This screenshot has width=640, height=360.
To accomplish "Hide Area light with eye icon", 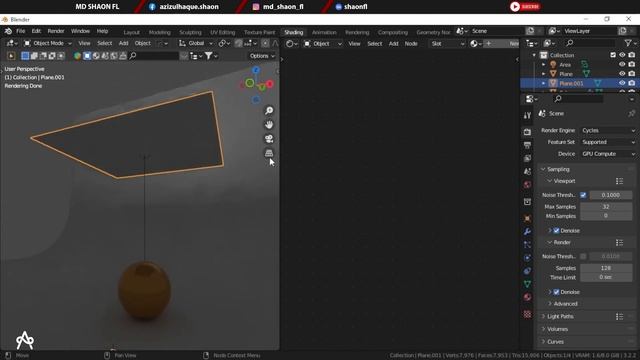I will click(x=622, y=64).
